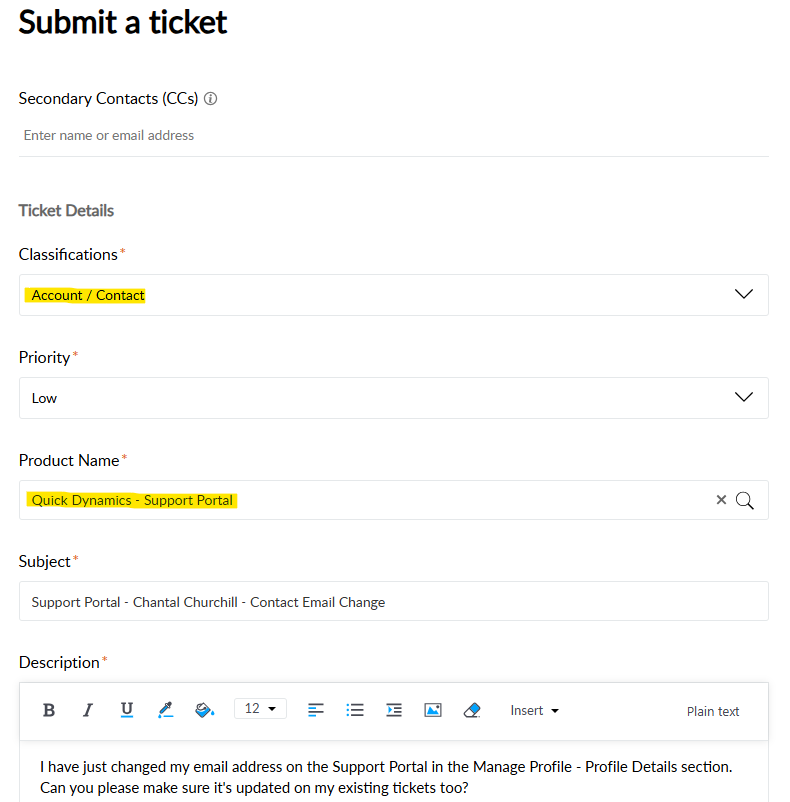790x802 pixels.
Task: Apply italic formatting to description text
Action: coord(88,710)
